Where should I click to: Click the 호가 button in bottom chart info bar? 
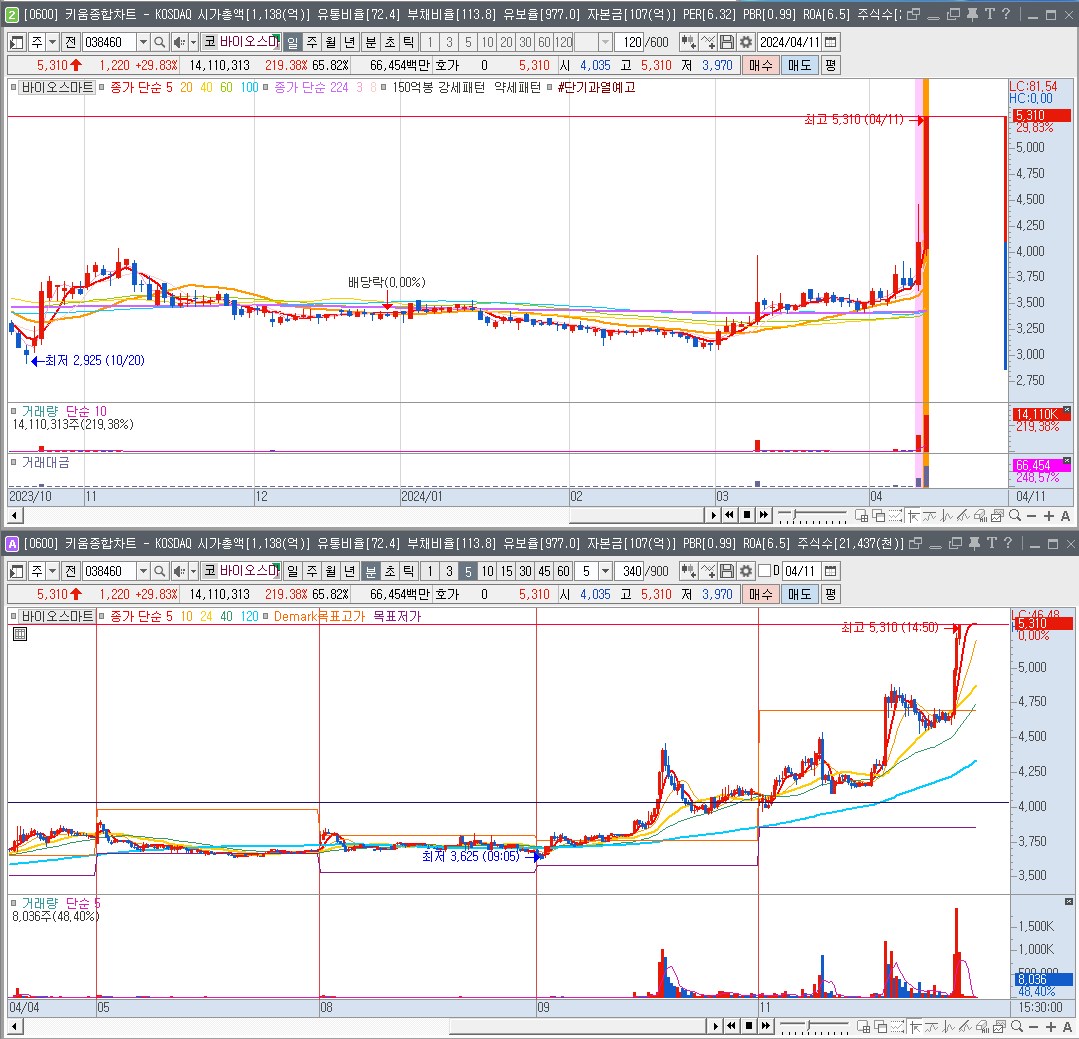(447, 594)
